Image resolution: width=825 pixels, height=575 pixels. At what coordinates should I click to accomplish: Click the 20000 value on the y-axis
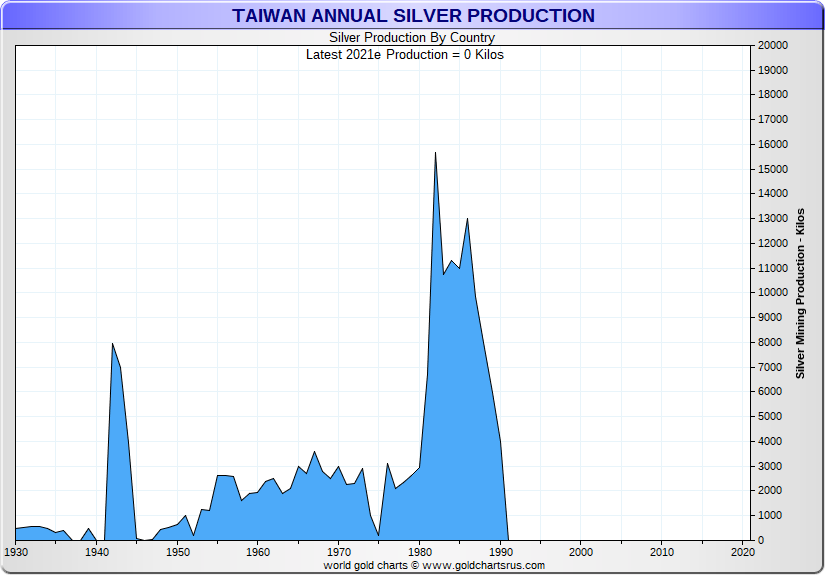(774, 46)
